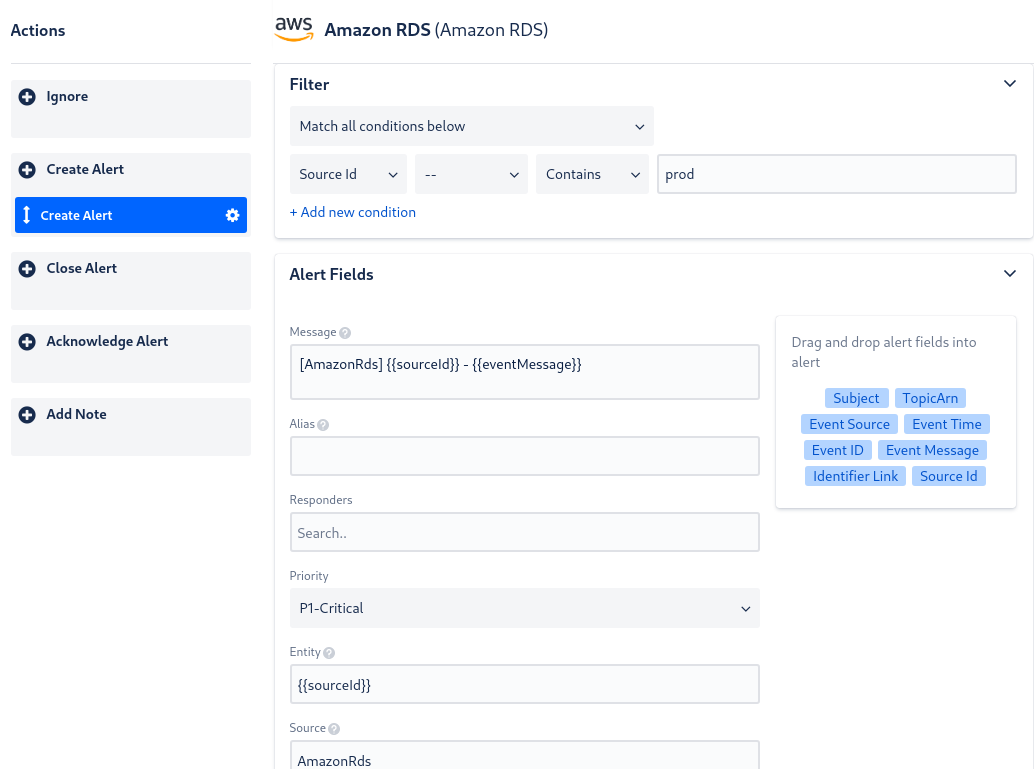The height and width of the screenshot is (769, 1034).
Task: Click the plus icon next to Ignore
Action: (x=27, y=97)
